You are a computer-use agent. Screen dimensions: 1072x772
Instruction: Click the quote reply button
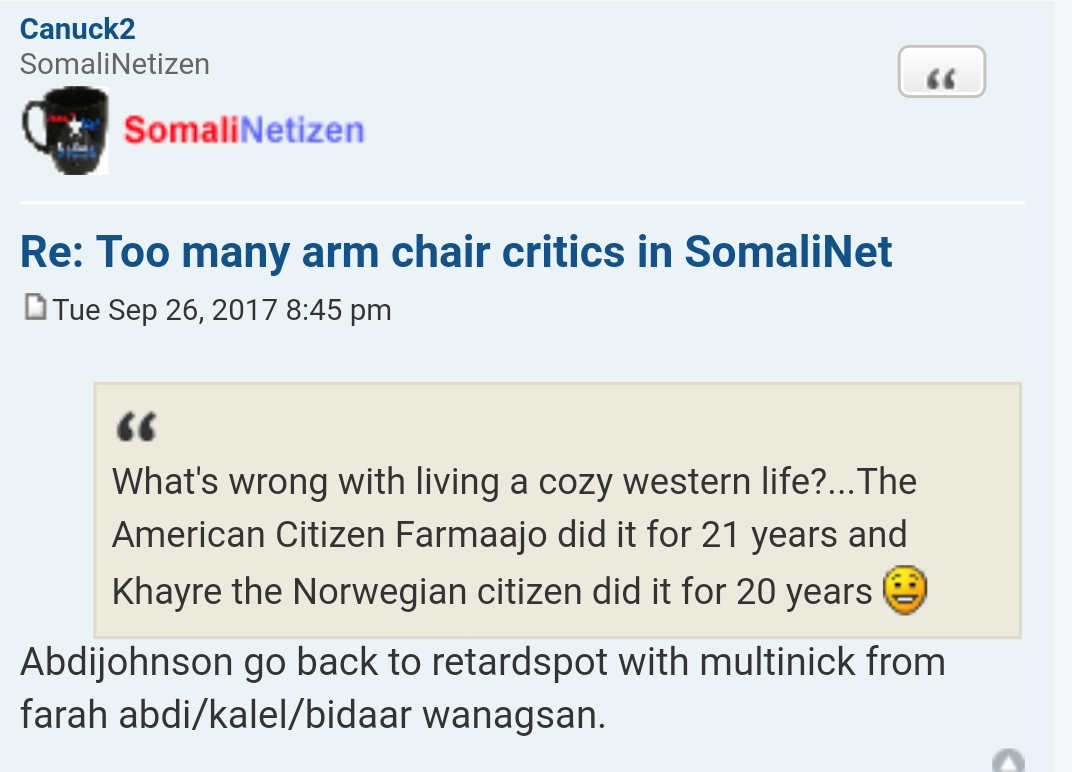point(941,72)
